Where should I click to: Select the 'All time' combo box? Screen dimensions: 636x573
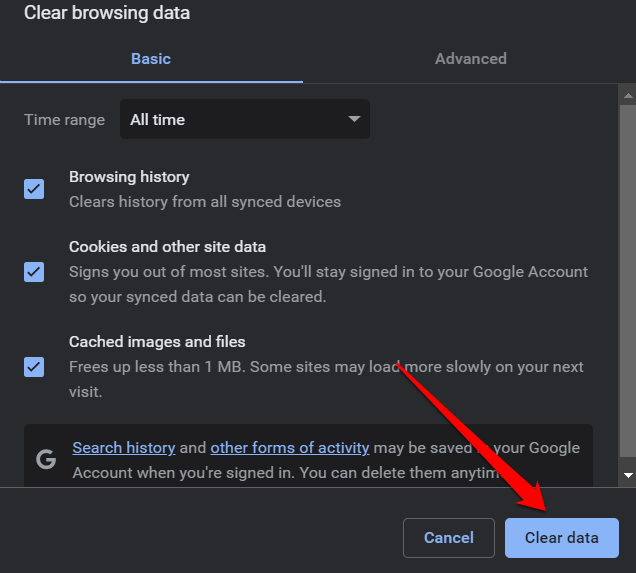244,119
